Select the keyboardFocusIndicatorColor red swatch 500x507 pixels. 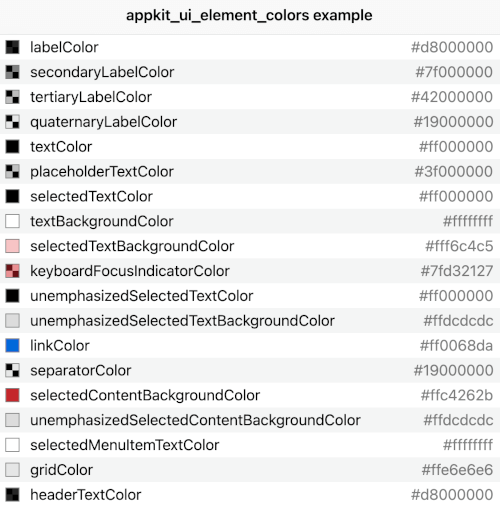12,271
